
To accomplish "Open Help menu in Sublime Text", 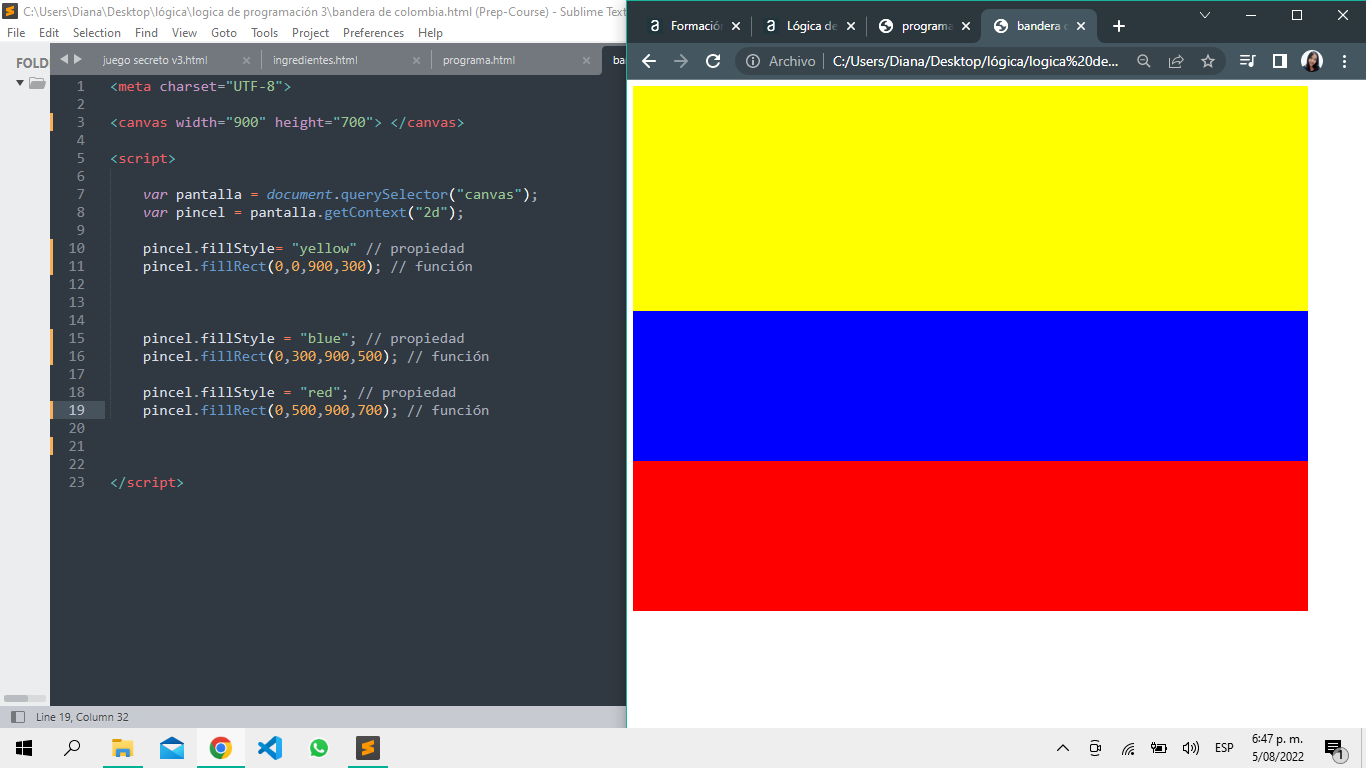I will click(x=430, y=33).
